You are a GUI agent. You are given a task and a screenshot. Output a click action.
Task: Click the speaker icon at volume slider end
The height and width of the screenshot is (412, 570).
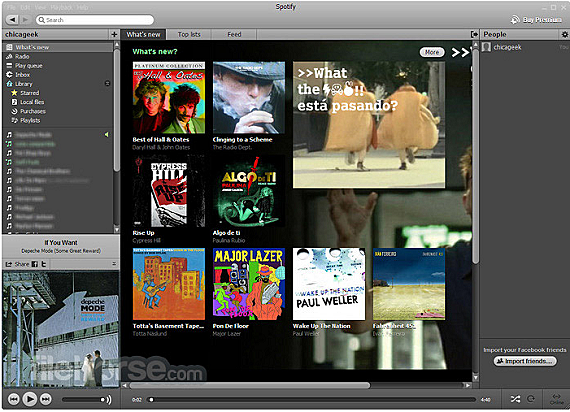109,400
